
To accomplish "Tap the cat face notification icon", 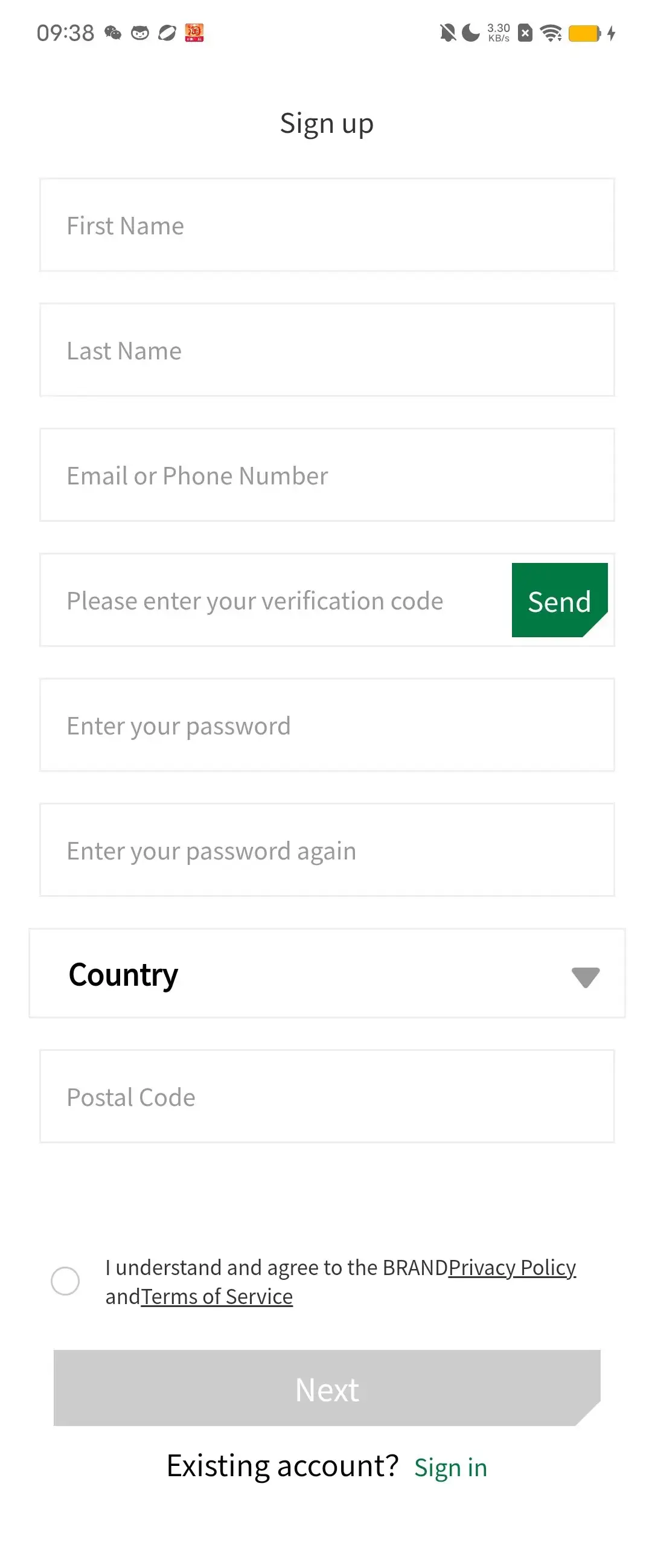I will tap(140, 33).
